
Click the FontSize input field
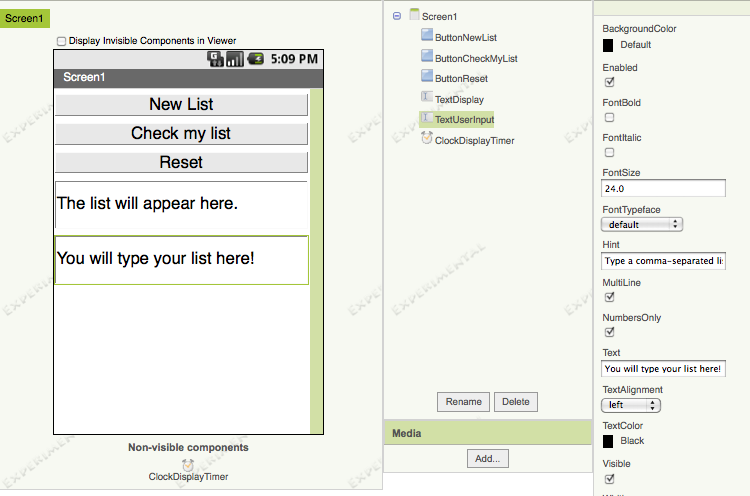click(x=663, y=188)
